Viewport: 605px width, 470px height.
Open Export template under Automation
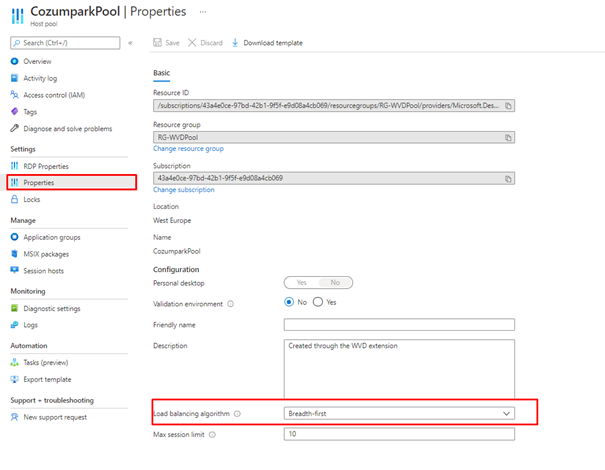(x=47, y=380)
